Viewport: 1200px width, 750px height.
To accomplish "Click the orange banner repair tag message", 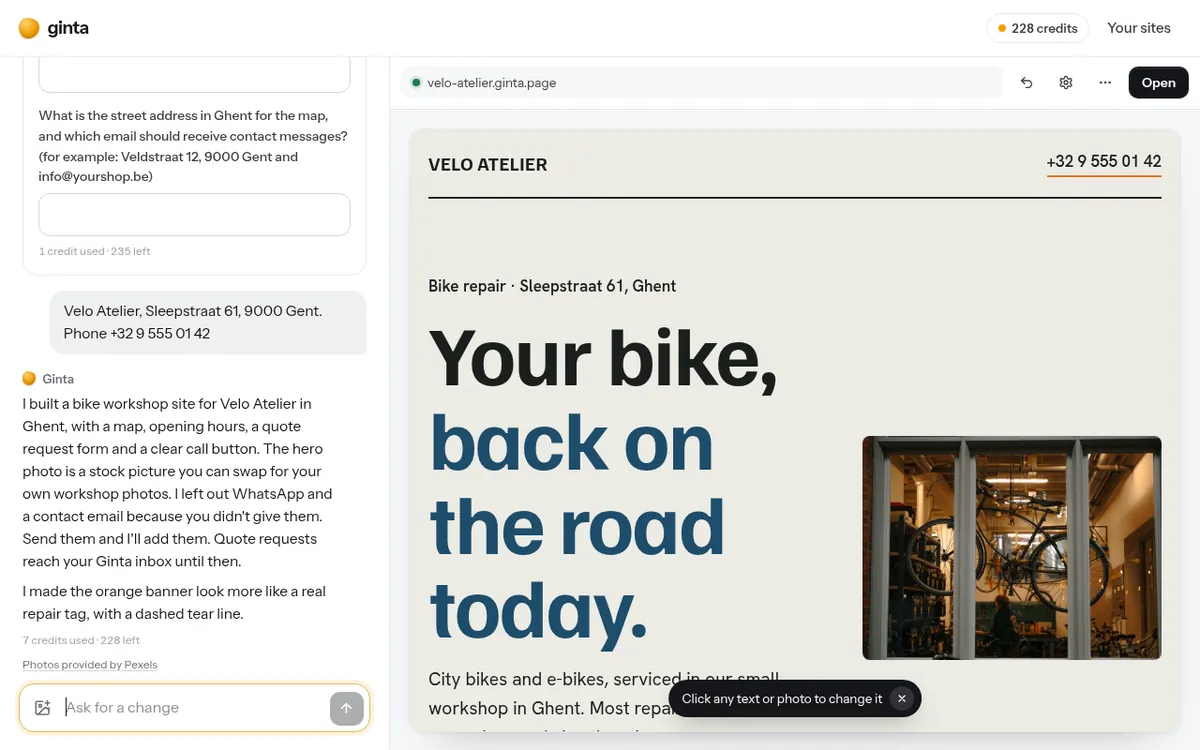I will (x=175, y=603).
